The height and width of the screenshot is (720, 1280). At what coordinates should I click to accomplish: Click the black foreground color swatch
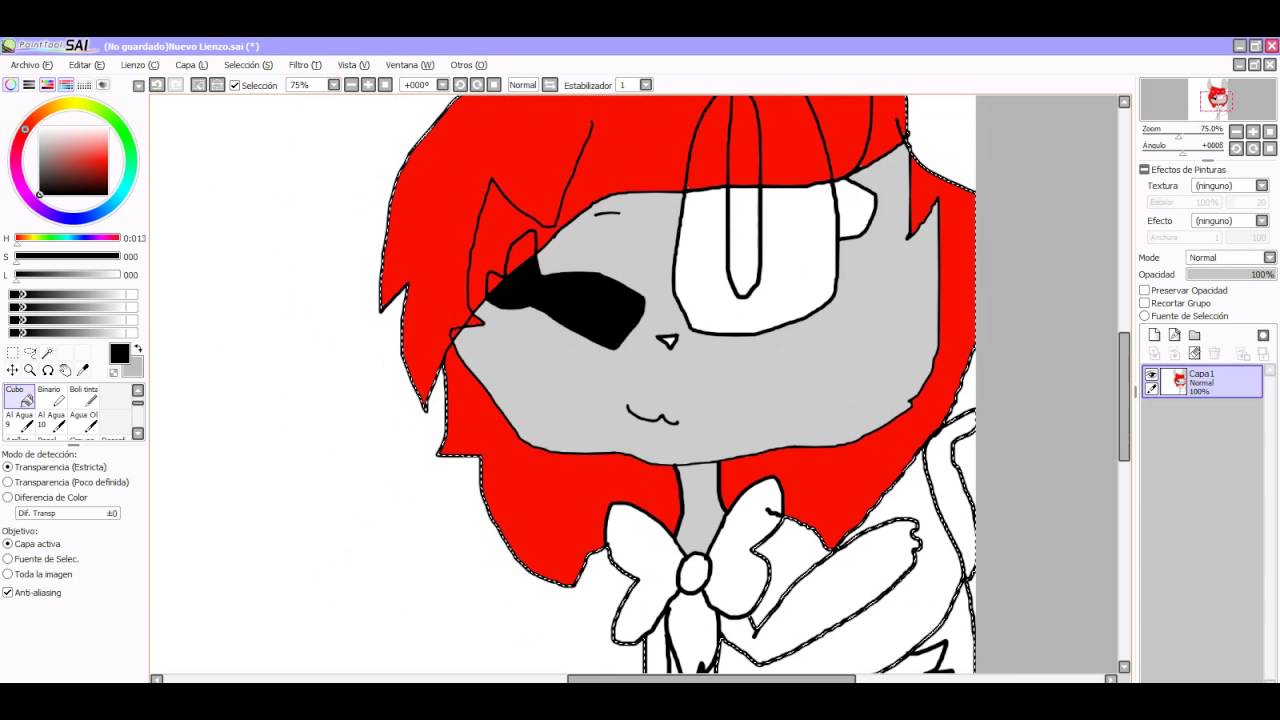(x=119, y=353)
